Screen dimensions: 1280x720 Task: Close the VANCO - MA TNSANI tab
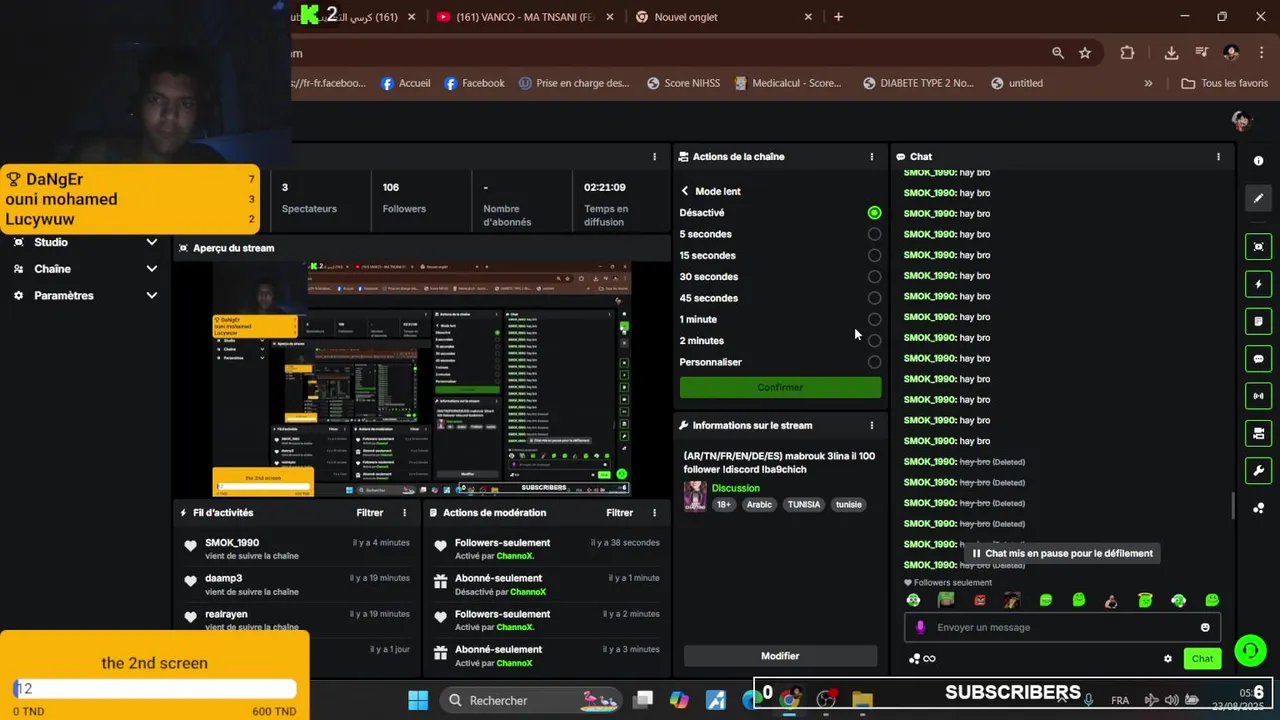point(608,17)
